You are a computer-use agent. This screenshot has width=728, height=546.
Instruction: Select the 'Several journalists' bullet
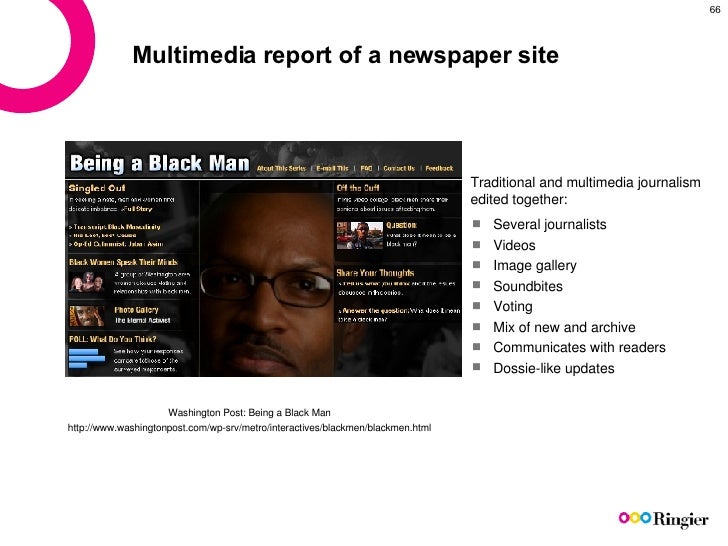(550, 224)
